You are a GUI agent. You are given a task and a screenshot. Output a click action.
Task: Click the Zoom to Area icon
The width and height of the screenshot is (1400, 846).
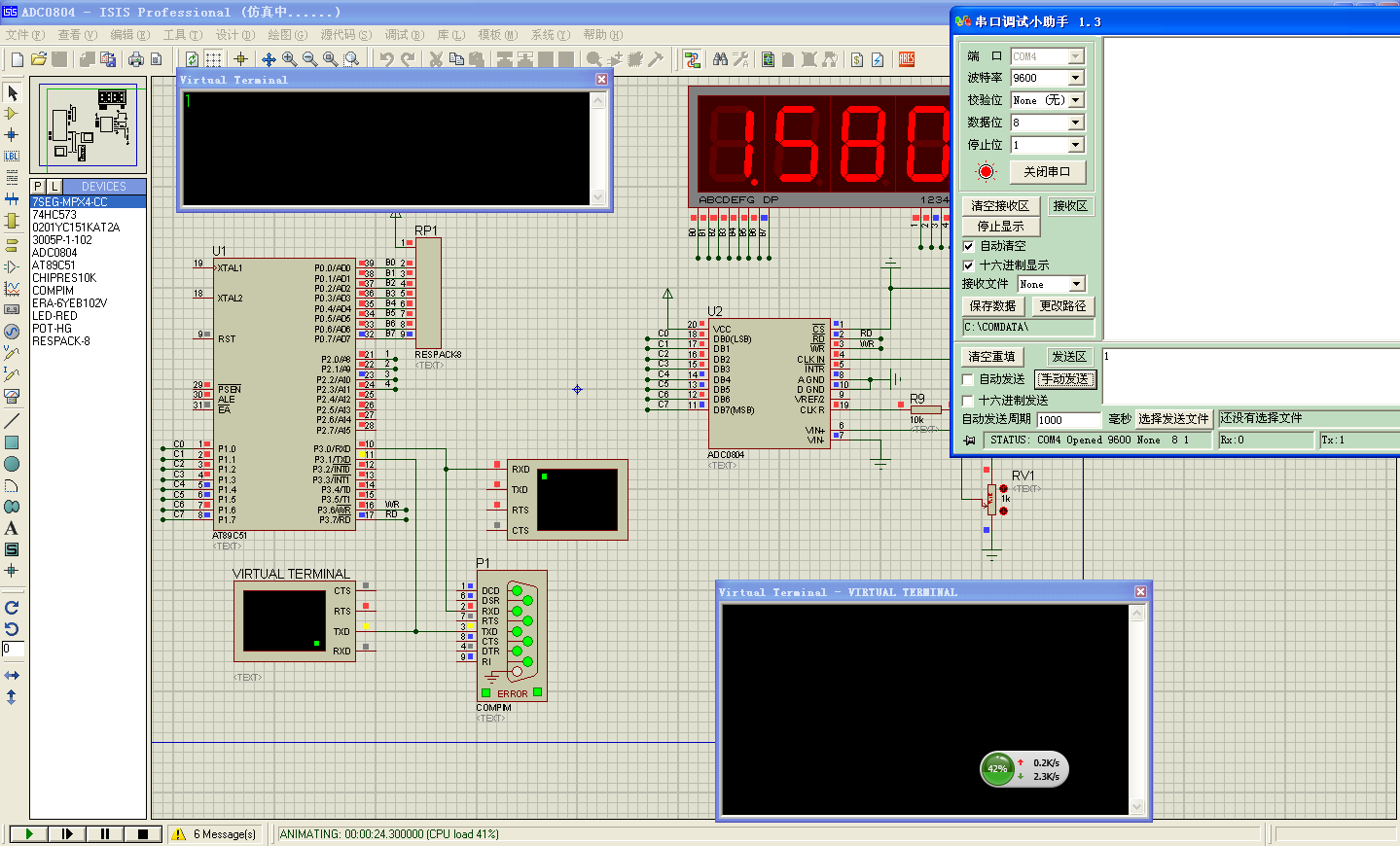[x=351, y=59]
